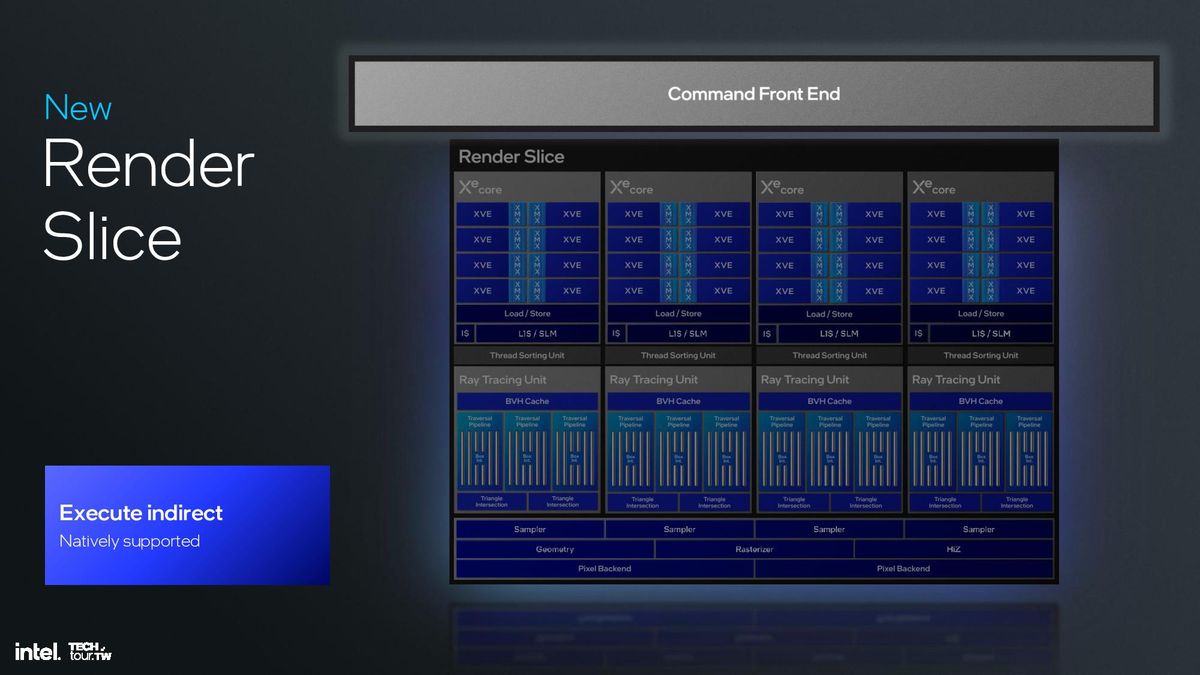Click the Execute indirect blue box
1200x675 pixels.
[x=187, y=525]
